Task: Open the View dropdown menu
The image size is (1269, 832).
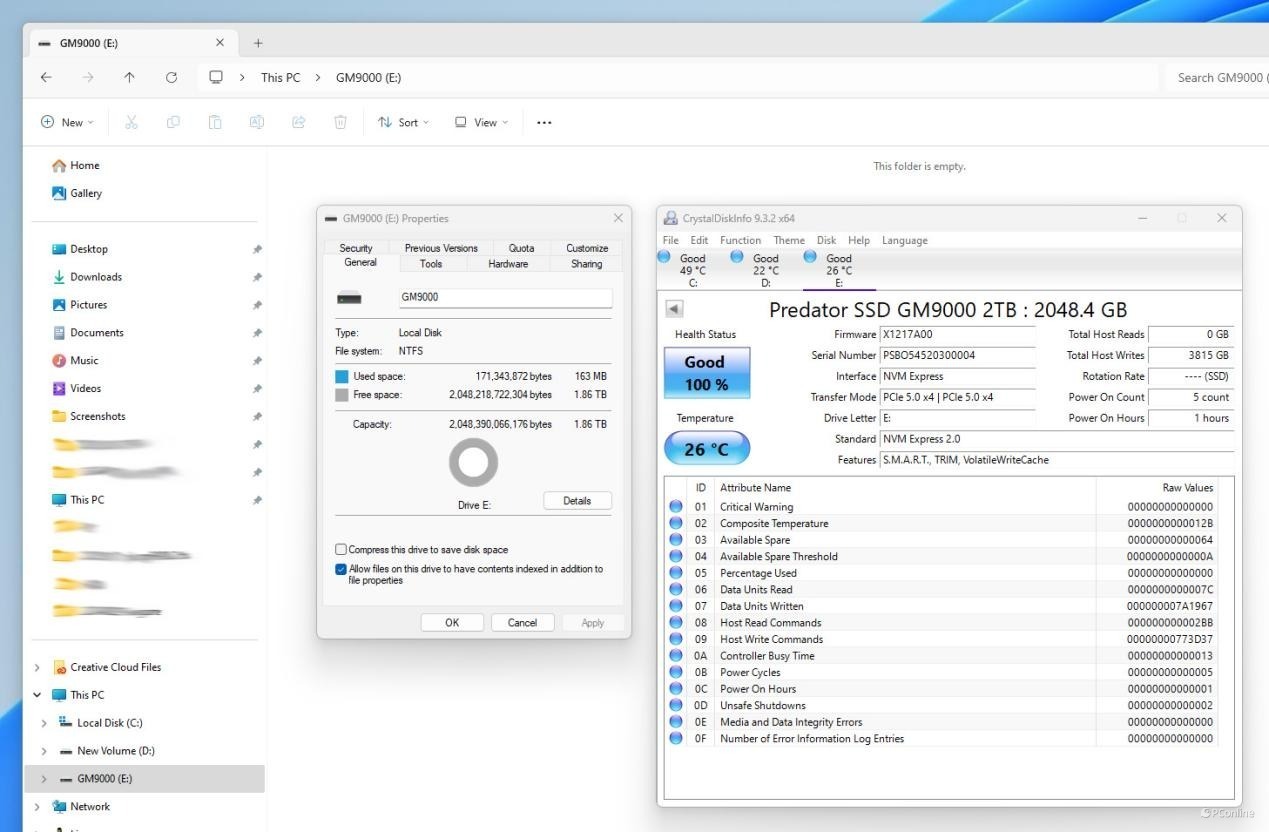Action: [x=481, y=122]
